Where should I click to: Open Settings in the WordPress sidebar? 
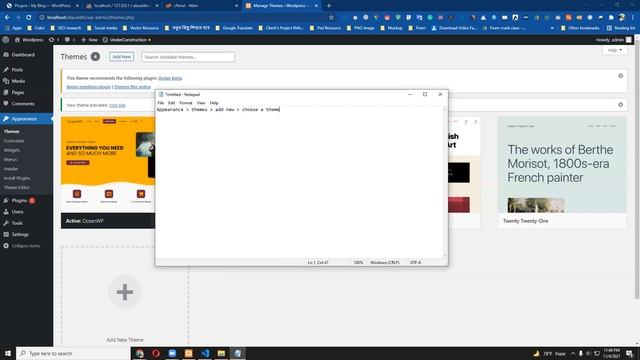coord(20,235)
